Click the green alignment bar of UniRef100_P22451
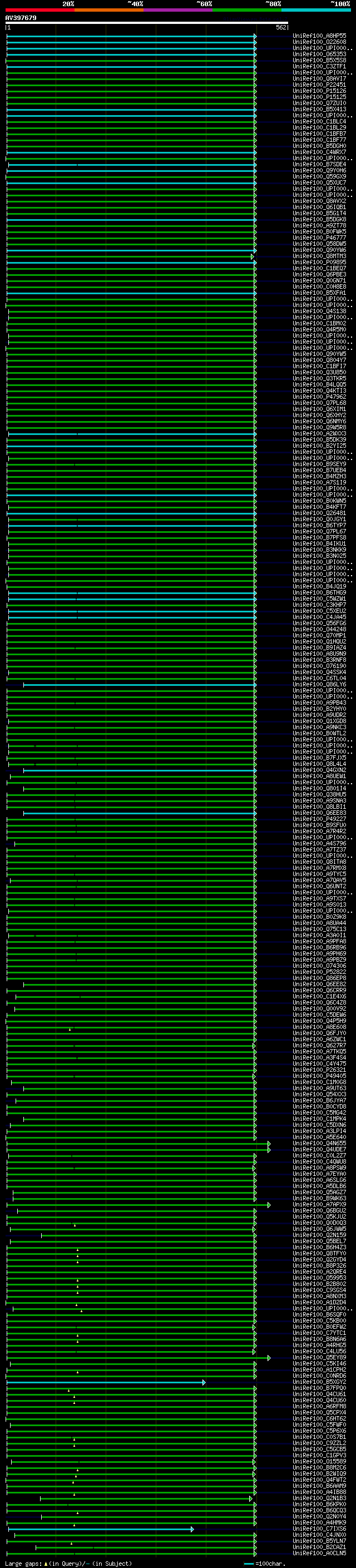Screen dimensions: 356x1568 [x=131, y=85]
